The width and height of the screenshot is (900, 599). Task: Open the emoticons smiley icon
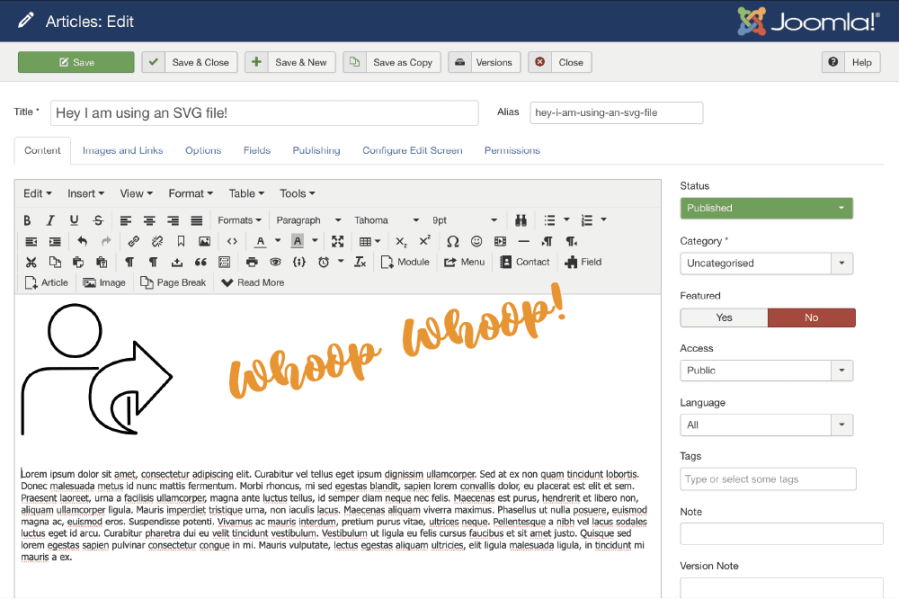[x=476, y=241]
